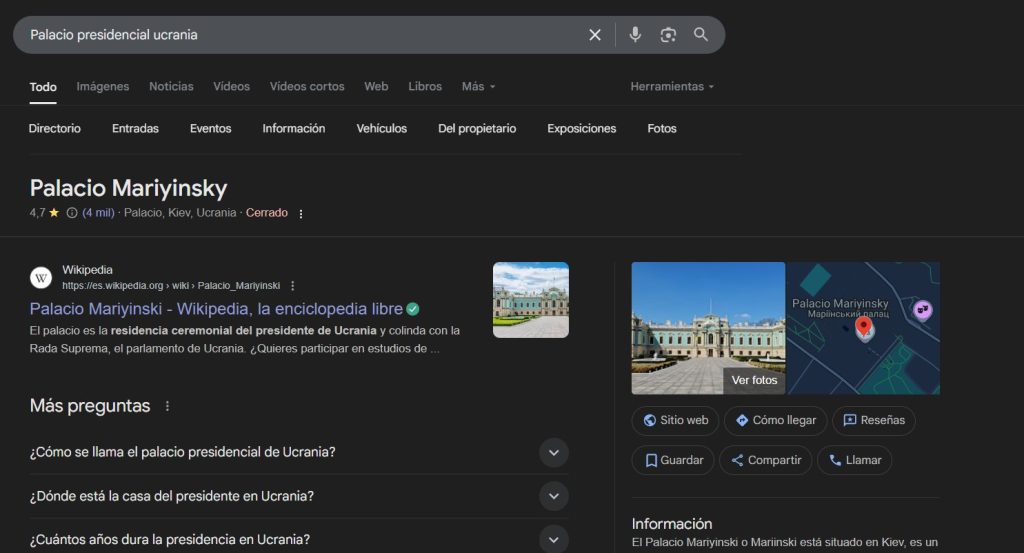Open the Reseñas button
The height and width of the screenshot is (553, 1024).
tap(874, 420)
